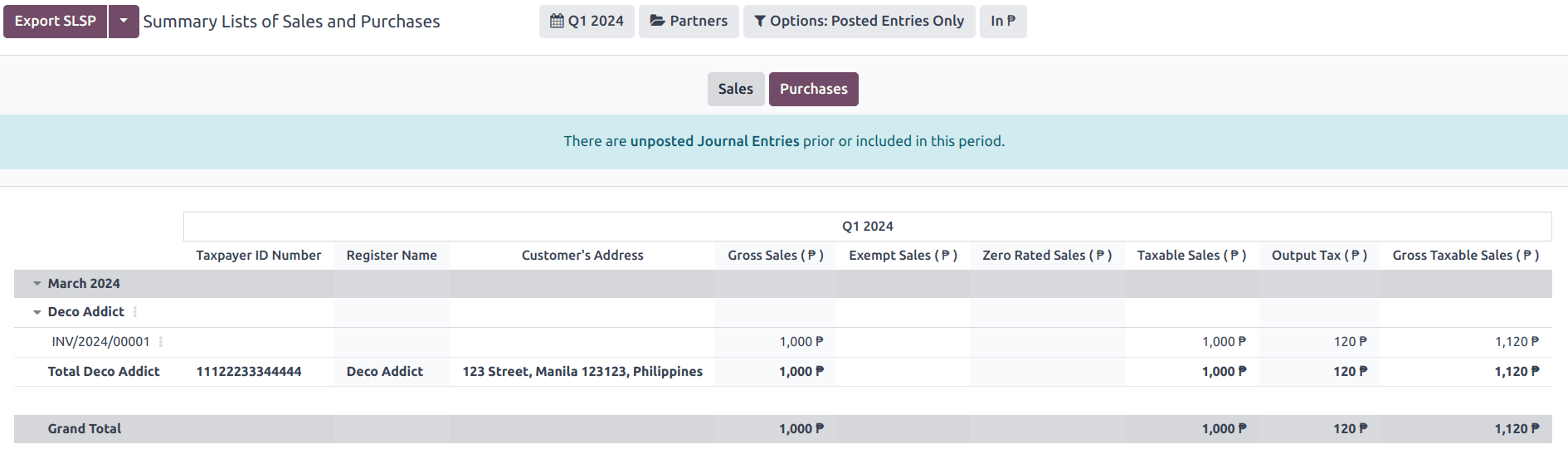1568x449 pixels.
Task: Click the Taxpayer ID Number column header
Action: [258, 256]
